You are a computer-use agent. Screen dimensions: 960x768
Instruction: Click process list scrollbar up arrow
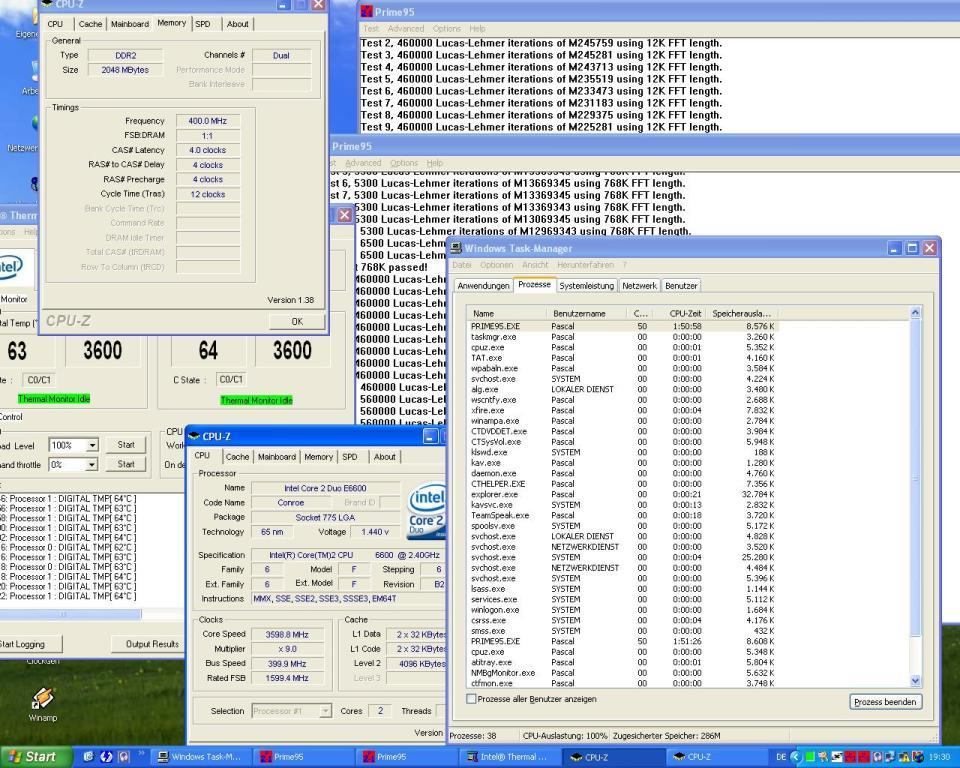(x=915, y=313)
